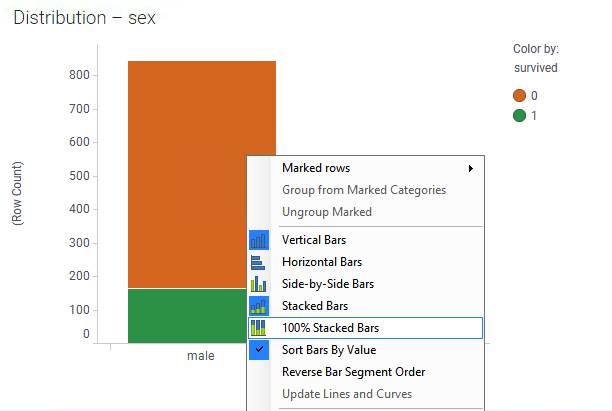
Task: Click the 100% Stacked Bars icon
Action: (258, 328)
